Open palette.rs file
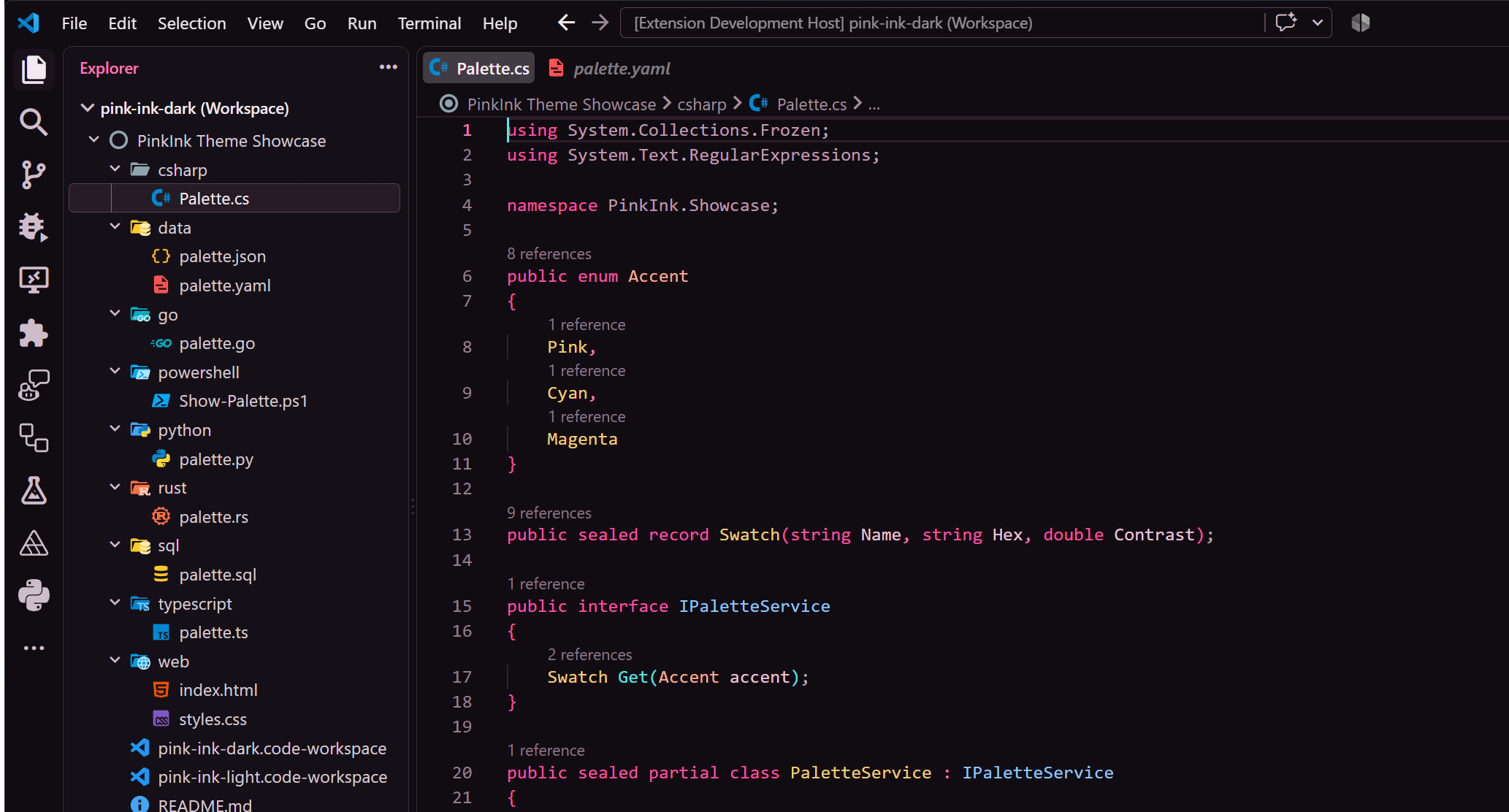This screenshot has width=1509, height=812. tap(234, 517)
